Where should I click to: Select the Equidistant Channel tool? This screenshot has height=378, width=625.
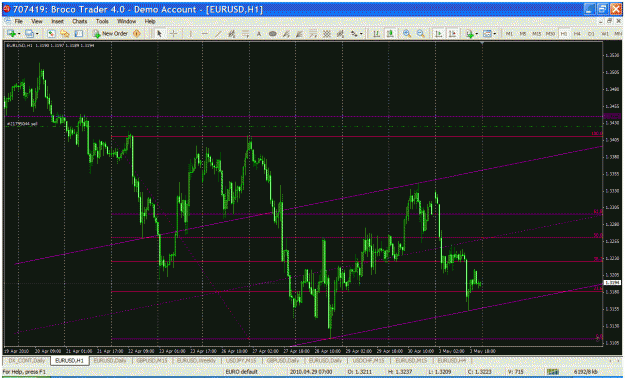click(232, 34)
